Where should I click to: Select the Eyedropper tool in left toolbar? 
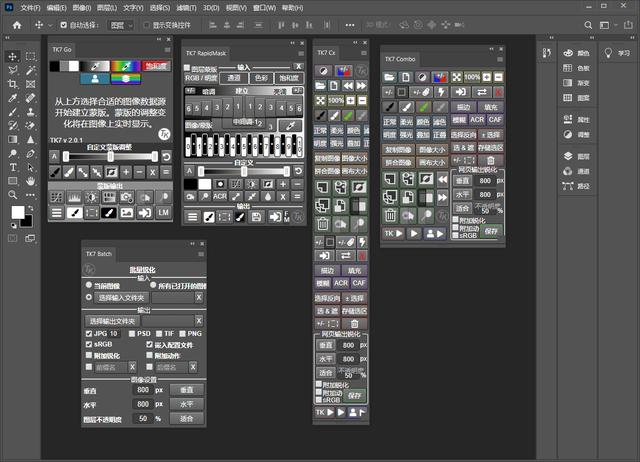coord(13,98)
